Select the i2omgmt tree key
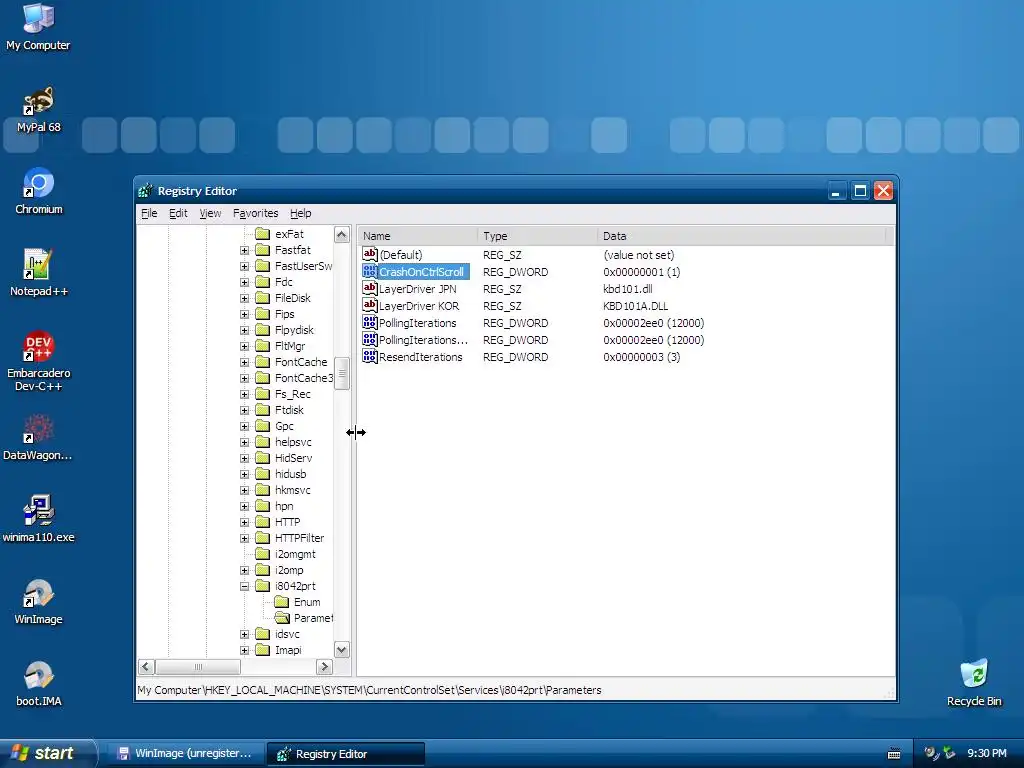 pos(295,554)
